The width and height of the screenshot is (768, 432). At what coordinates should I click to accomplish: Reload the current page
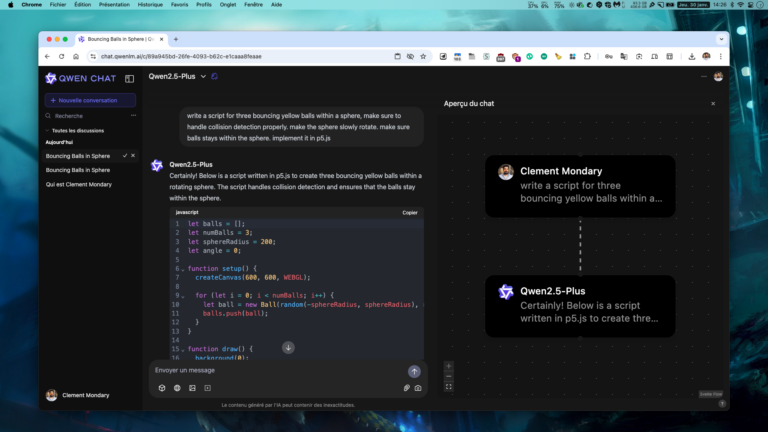click(x=62, y=56)
